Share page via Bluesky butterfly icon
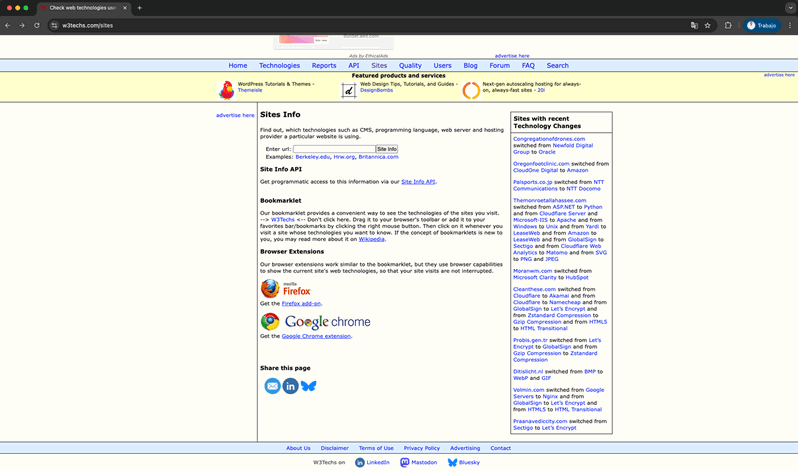Screen dimensions: 798x471 (x=308, y=386)
